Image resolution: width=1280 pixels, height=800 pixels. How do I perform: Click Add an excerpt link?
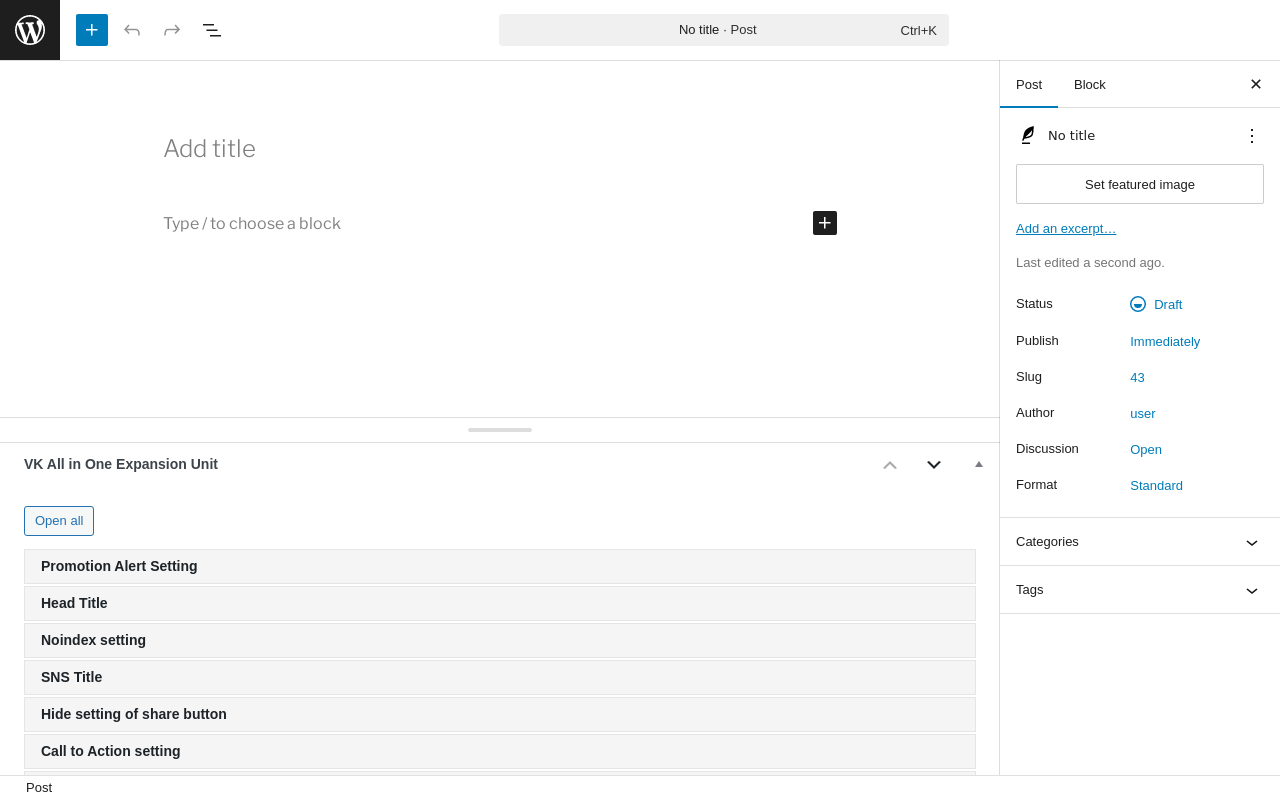(x=1066, y=228)
